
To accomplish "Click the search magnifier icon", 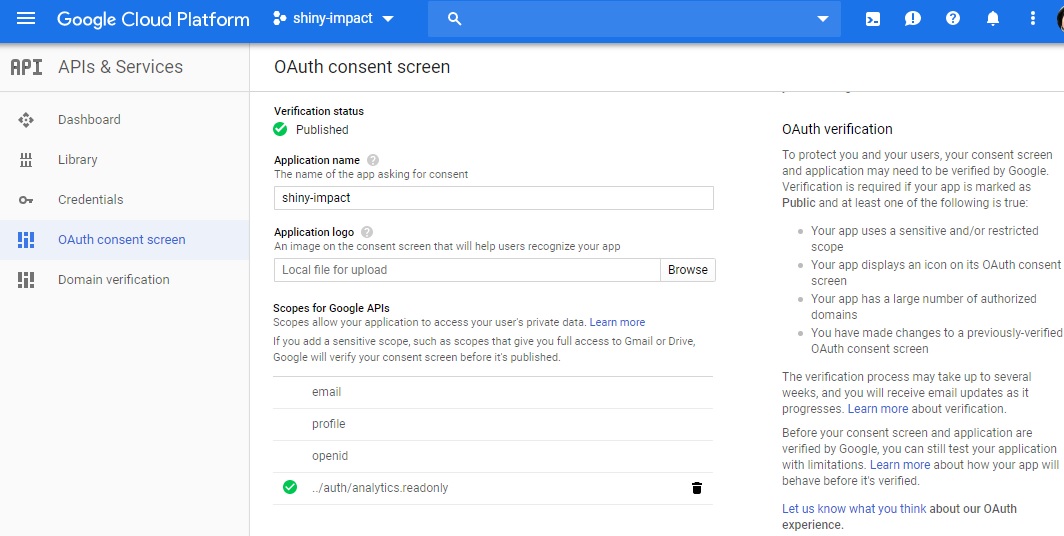I will click(x=455, y=19).
